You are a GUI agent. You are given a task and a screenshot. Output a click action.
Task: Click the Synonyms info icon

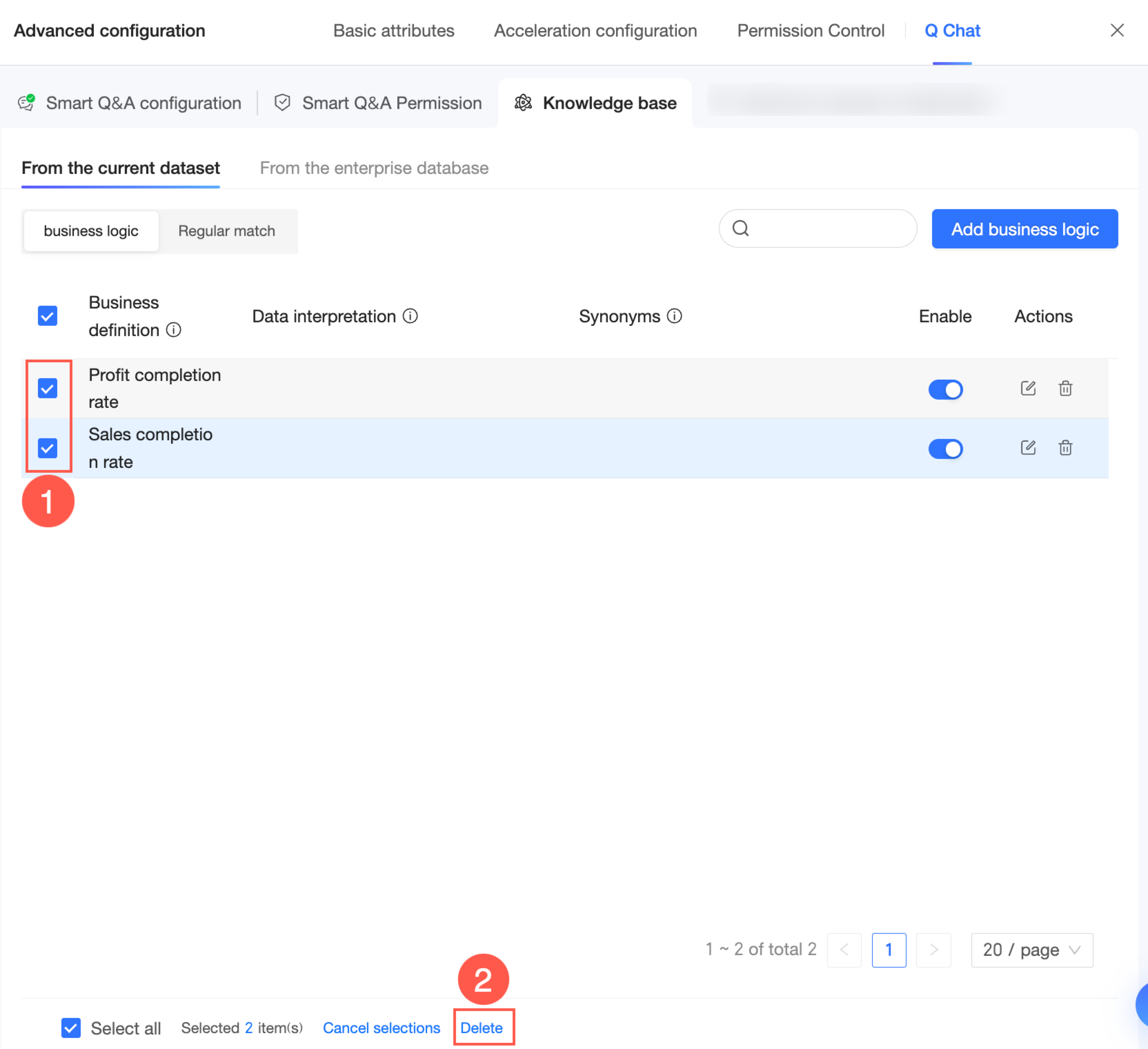(x=674, y=316)
